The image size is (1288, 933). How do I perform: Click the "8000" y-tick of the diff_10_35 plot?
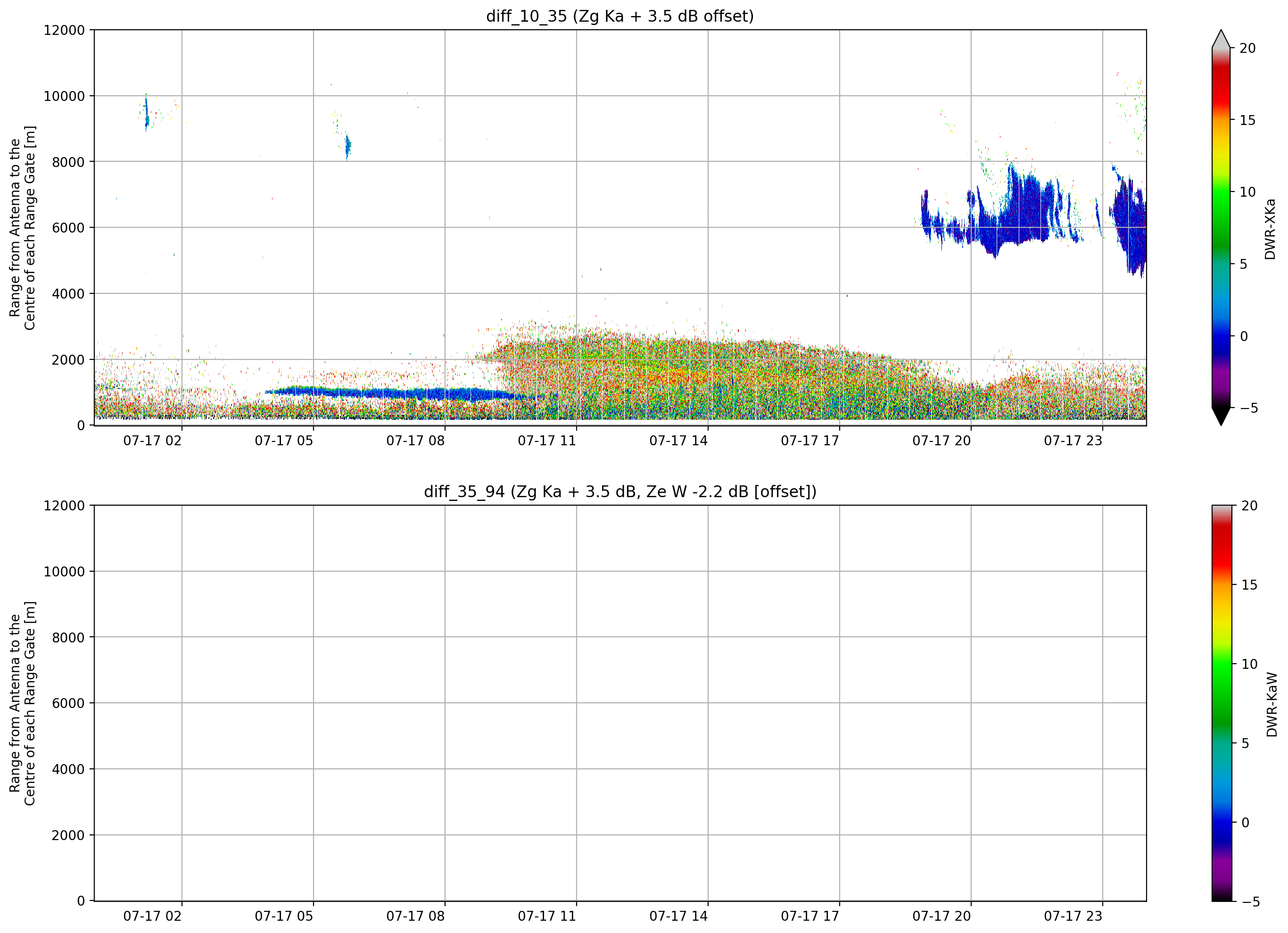click(68, 162)
